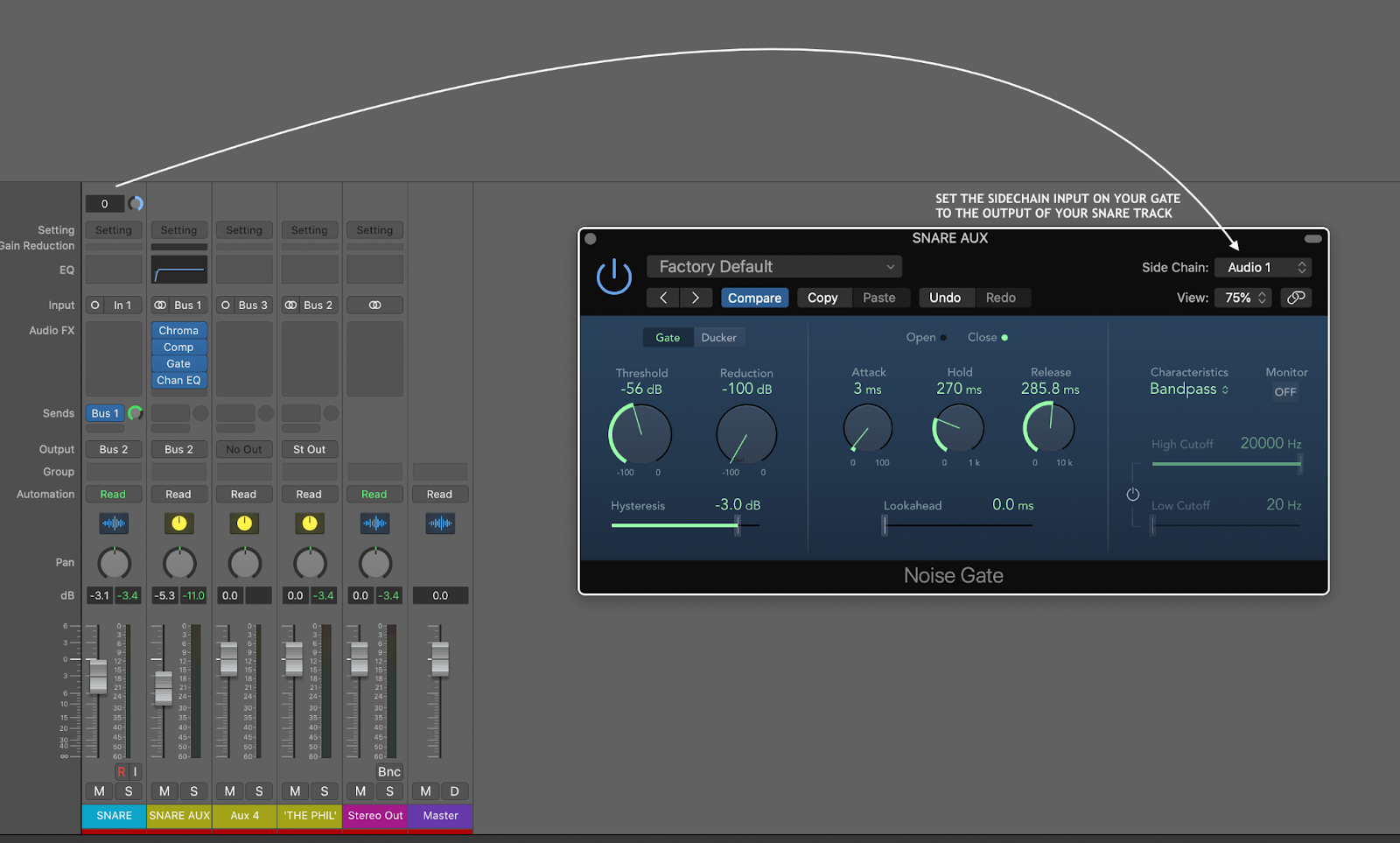This screenshot has height=843, width=1400.
Task: Open Side Chain Audio 1 dropdown
Action: click(x=1263, y=267)
